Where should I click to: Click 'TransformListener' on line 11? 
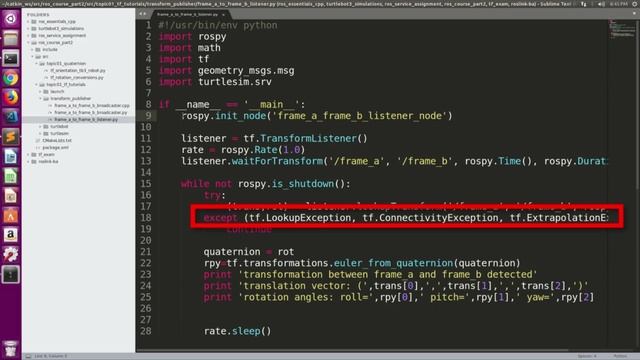308,138
